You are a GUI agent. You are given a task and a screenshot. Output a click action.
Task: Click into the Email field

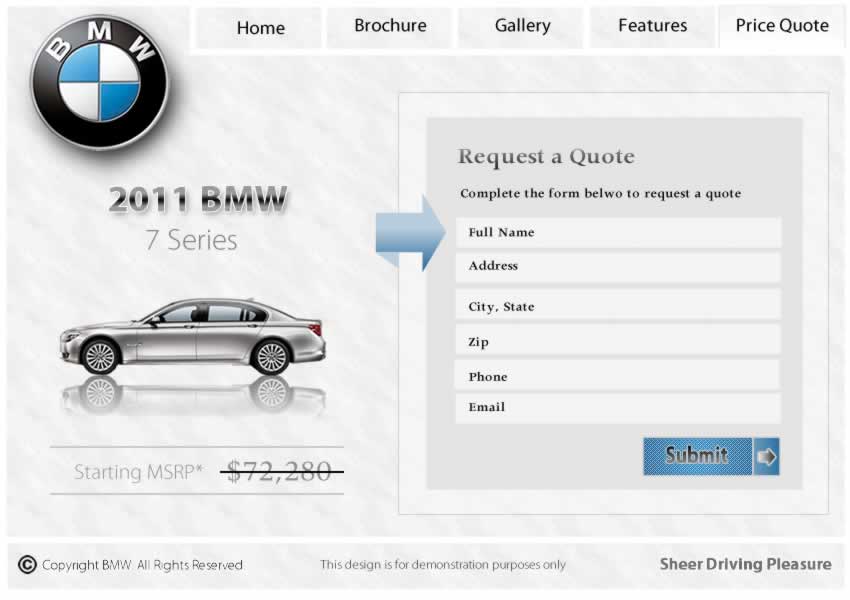pos(618,408)
